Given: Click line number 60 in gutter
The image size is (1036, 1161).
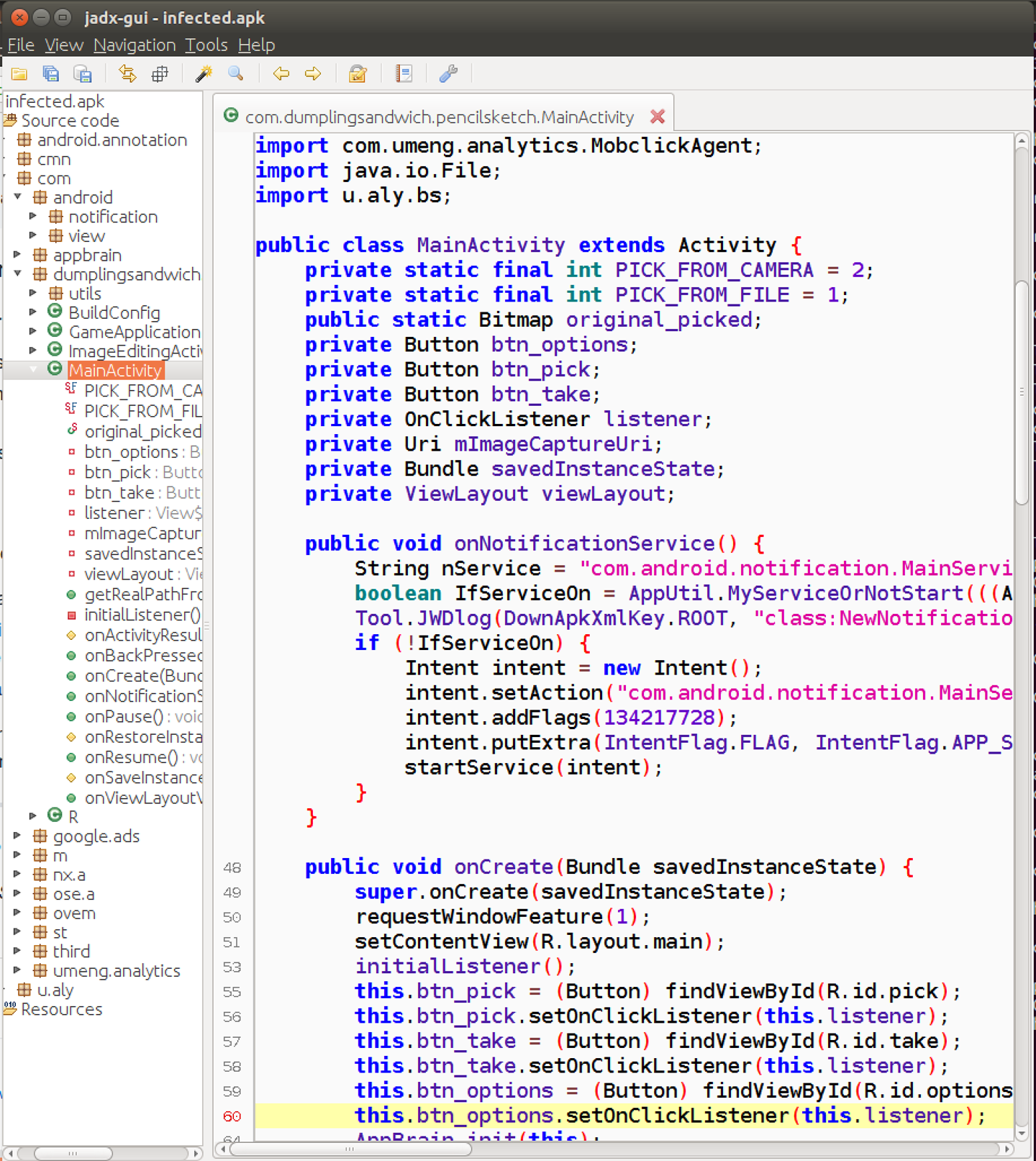Looking at the screenshot, I should coord(232,1116).
